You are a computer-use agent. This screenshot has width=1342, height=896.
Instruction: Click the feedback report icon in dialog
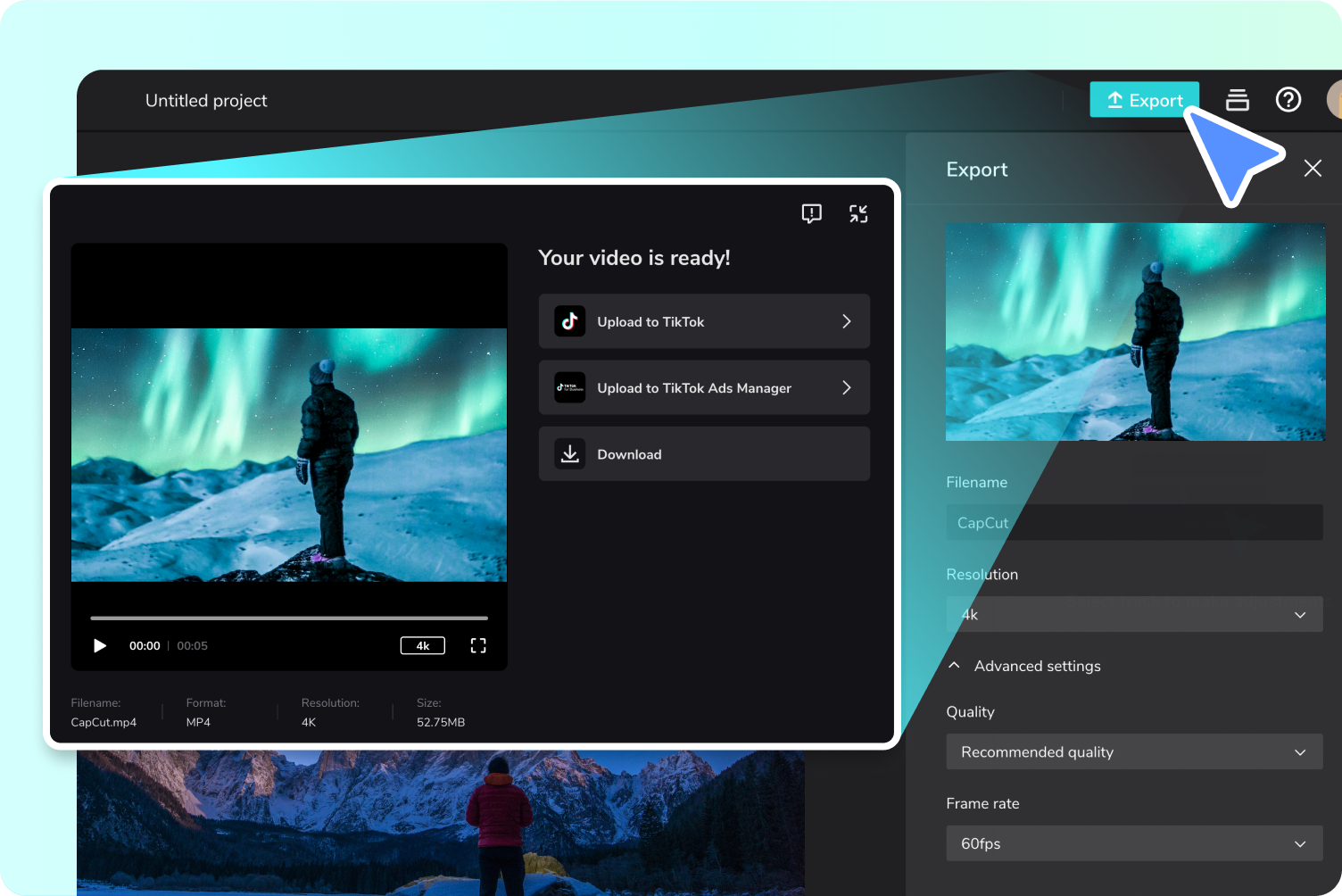tap(811, 213)
